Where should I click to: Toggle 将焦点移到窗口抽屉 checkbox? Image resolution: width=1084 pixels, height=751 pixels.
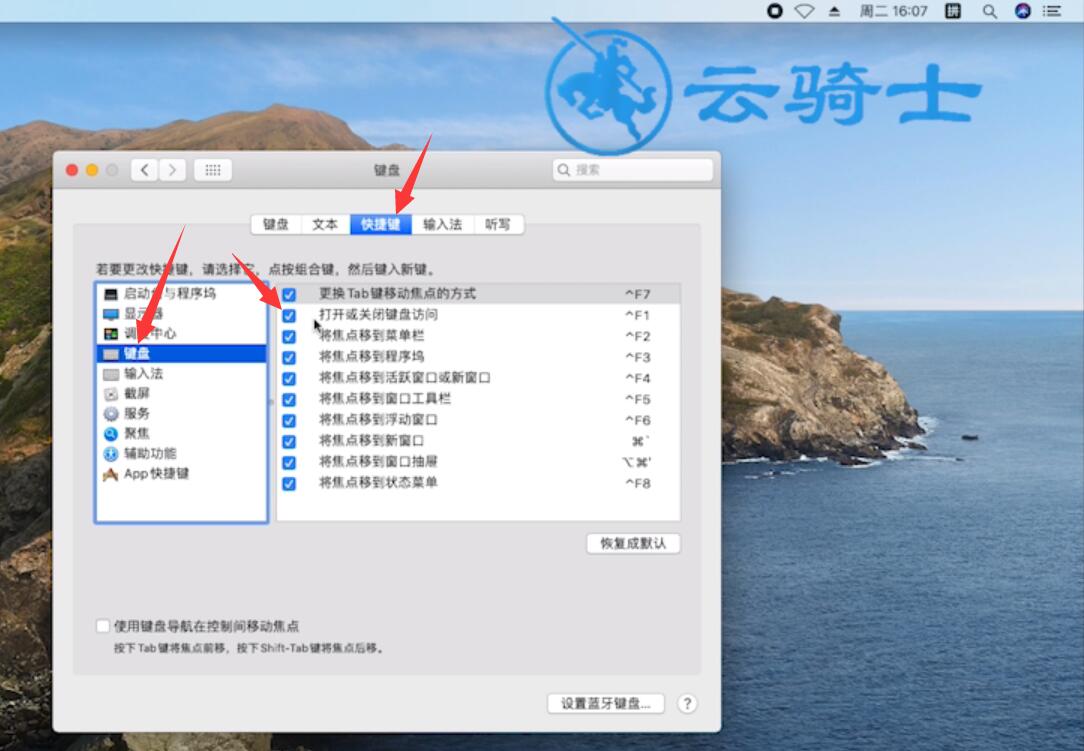289,463
